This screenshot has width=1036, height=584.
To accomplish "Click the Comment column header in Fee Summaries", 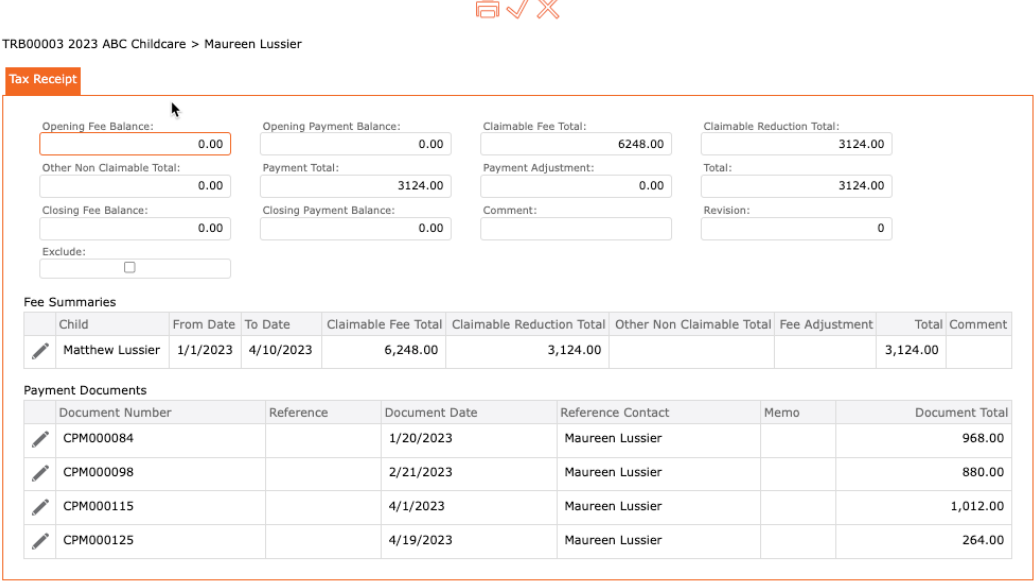I will 978,324.
